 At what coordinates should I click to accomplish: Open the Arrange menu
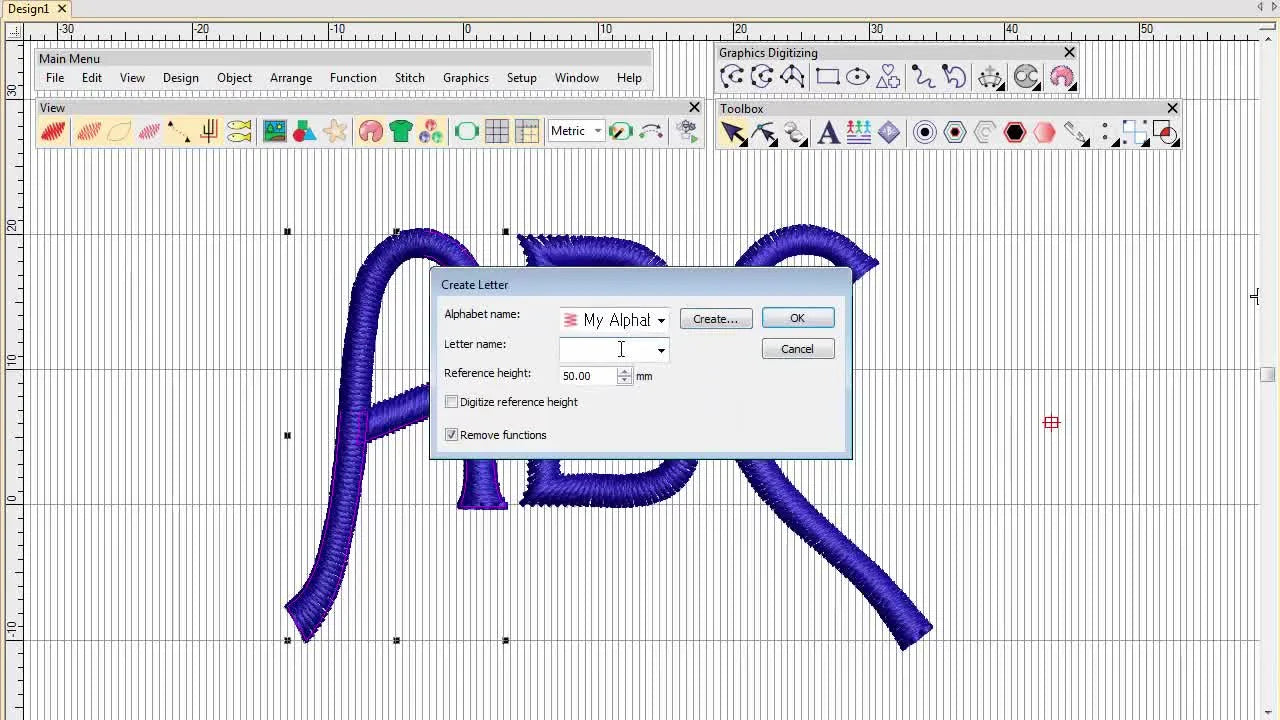coord(291,78)
